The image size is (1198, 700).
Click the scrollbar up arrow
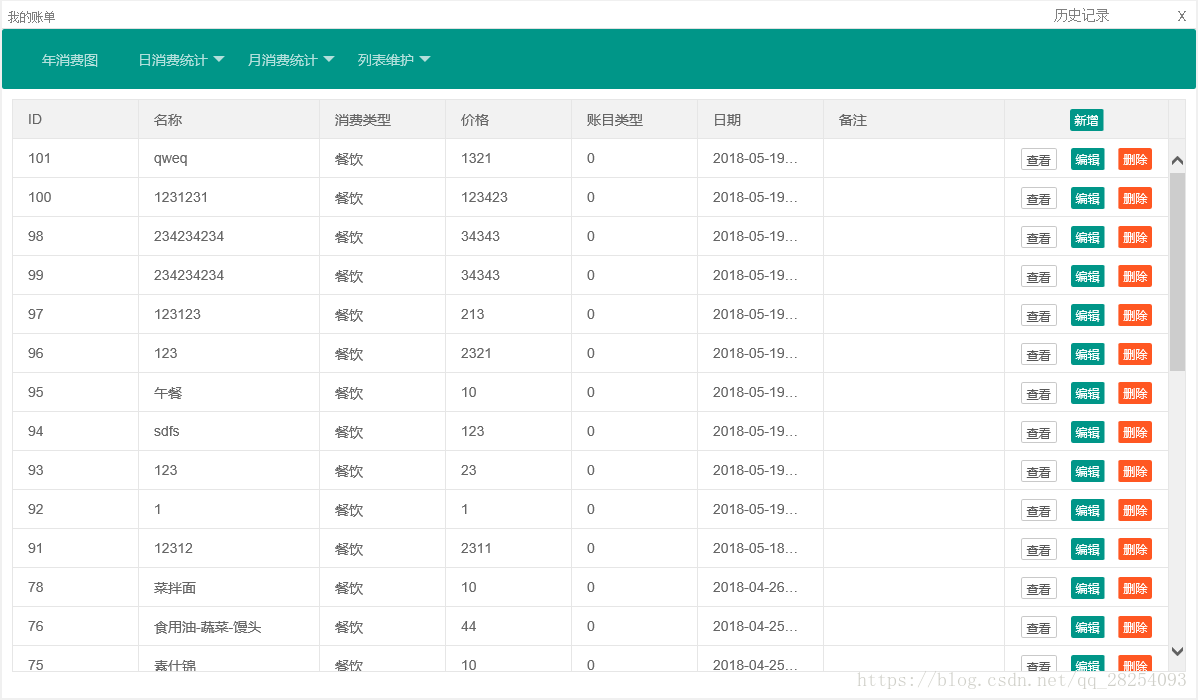(x=1177, y=160)
